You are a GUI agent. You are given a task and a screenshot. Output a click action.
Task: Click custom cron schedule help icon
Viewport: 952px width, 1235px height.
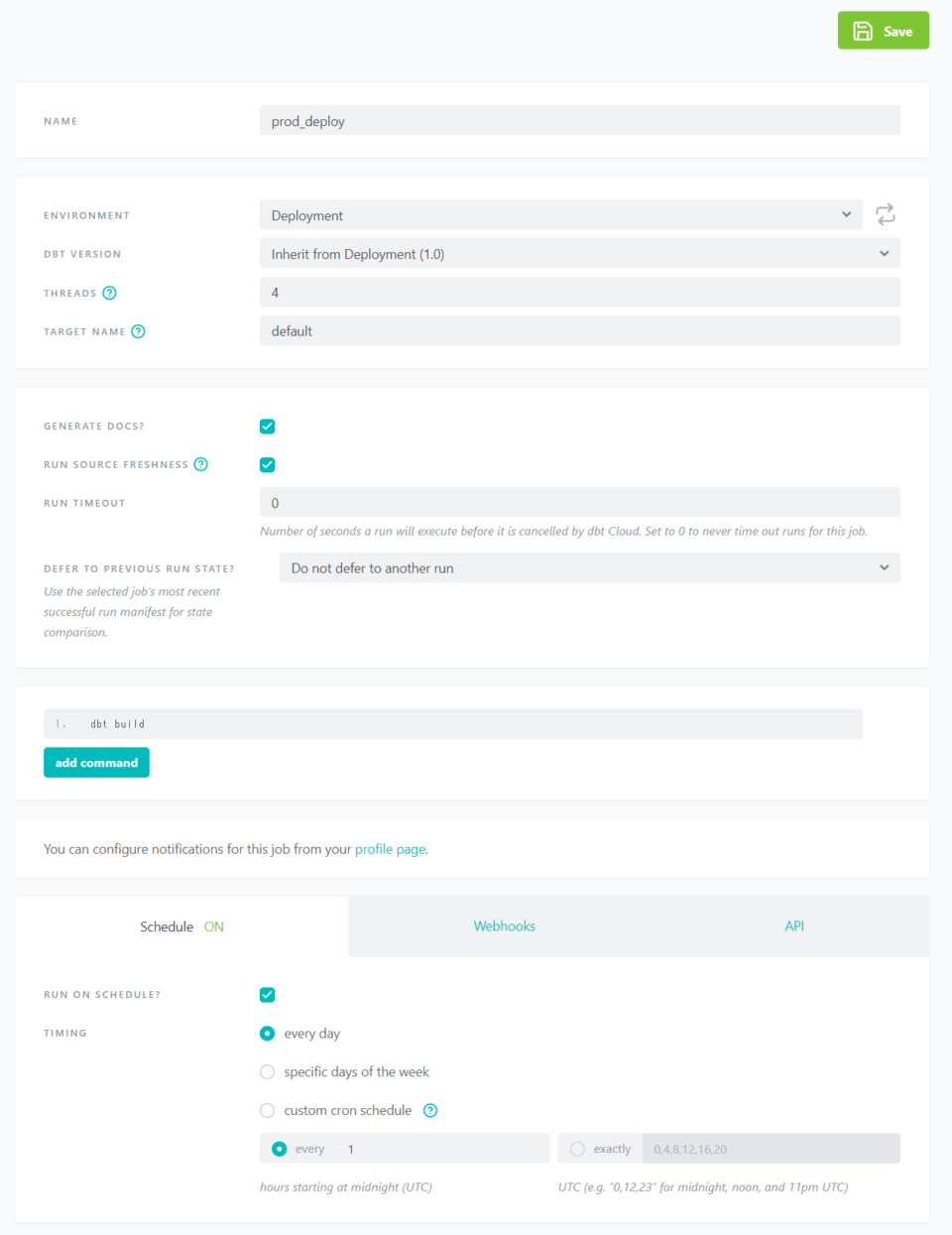[430, 1110]
